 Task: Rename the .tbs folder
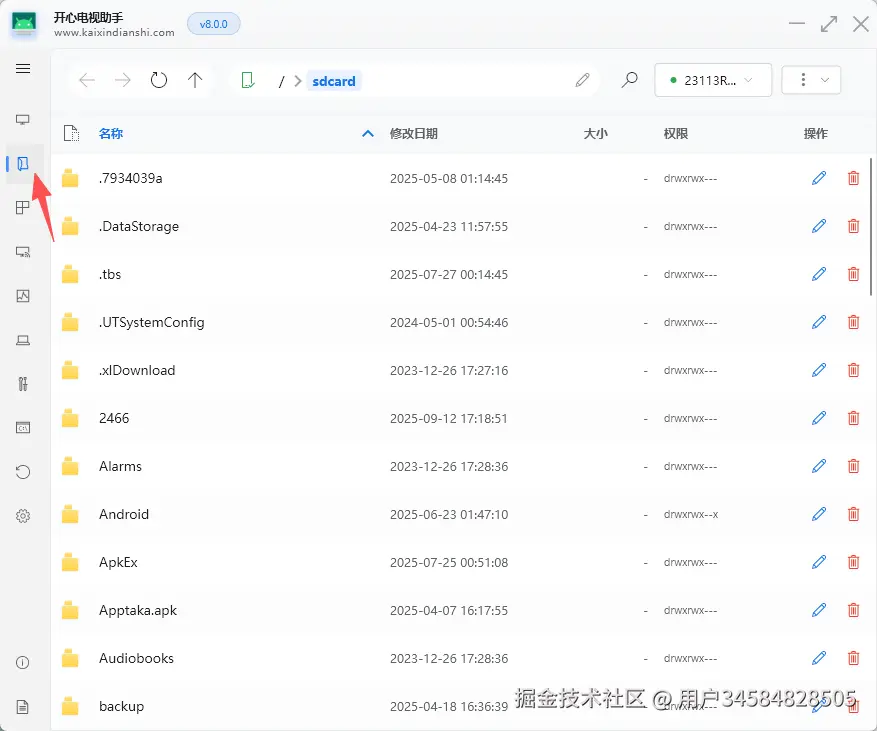point(819,275)
